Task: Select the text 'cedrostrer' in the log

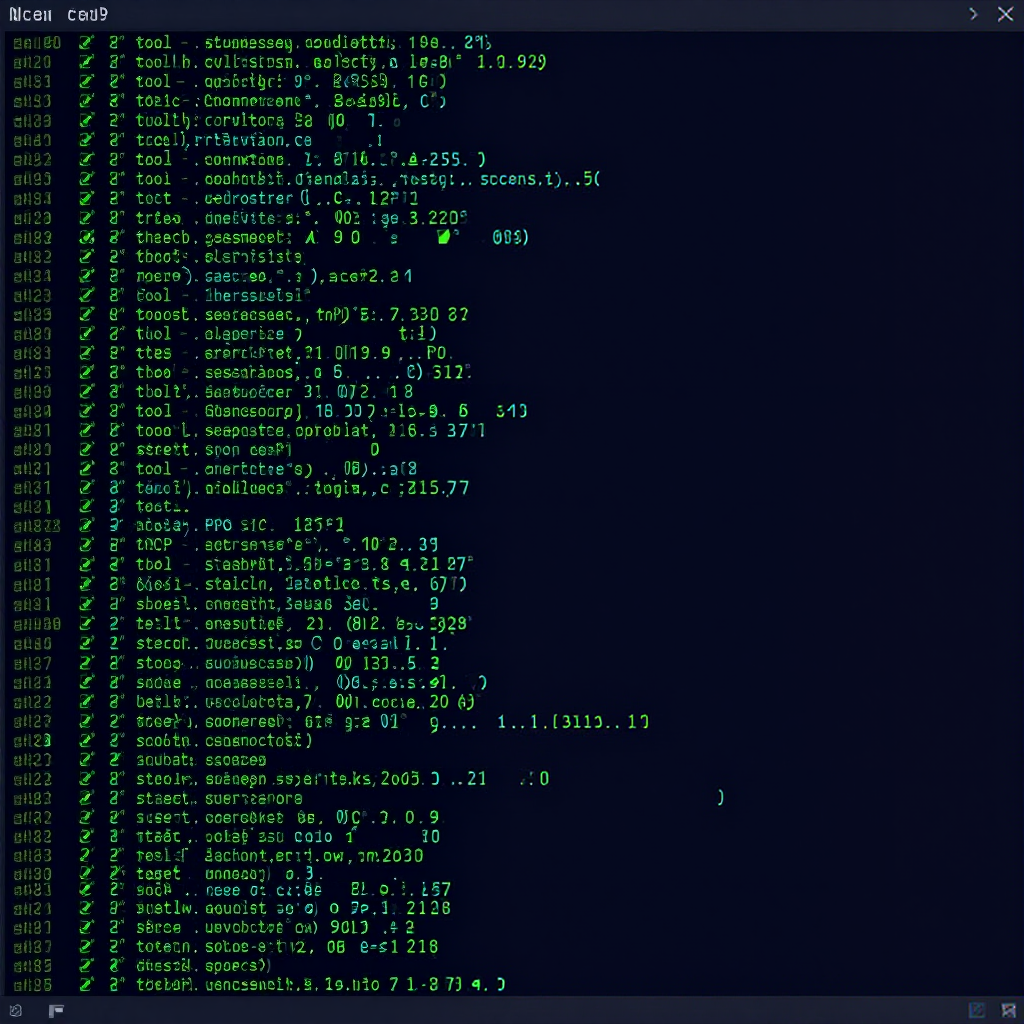Action: click(x=249, y=199)
